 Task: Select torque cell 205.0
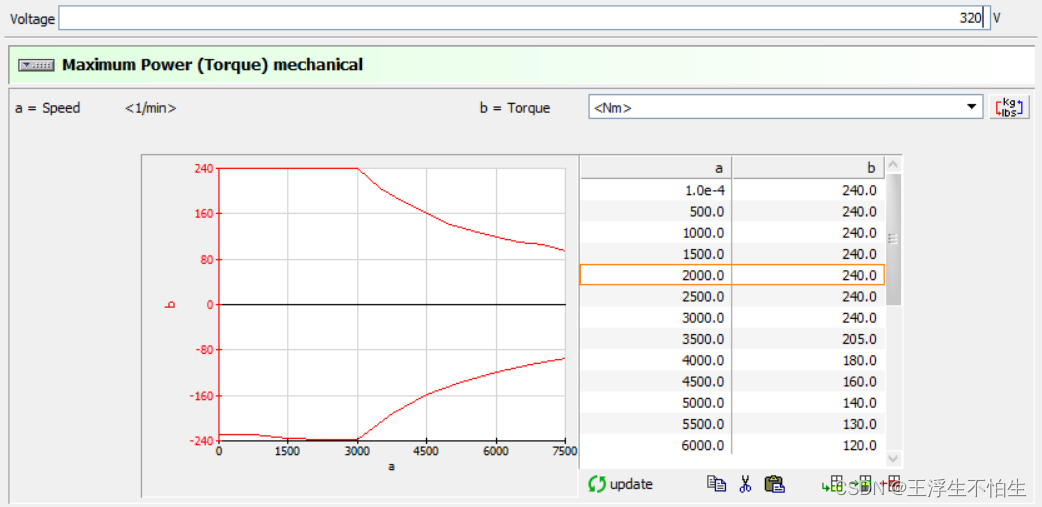point(809,339)
